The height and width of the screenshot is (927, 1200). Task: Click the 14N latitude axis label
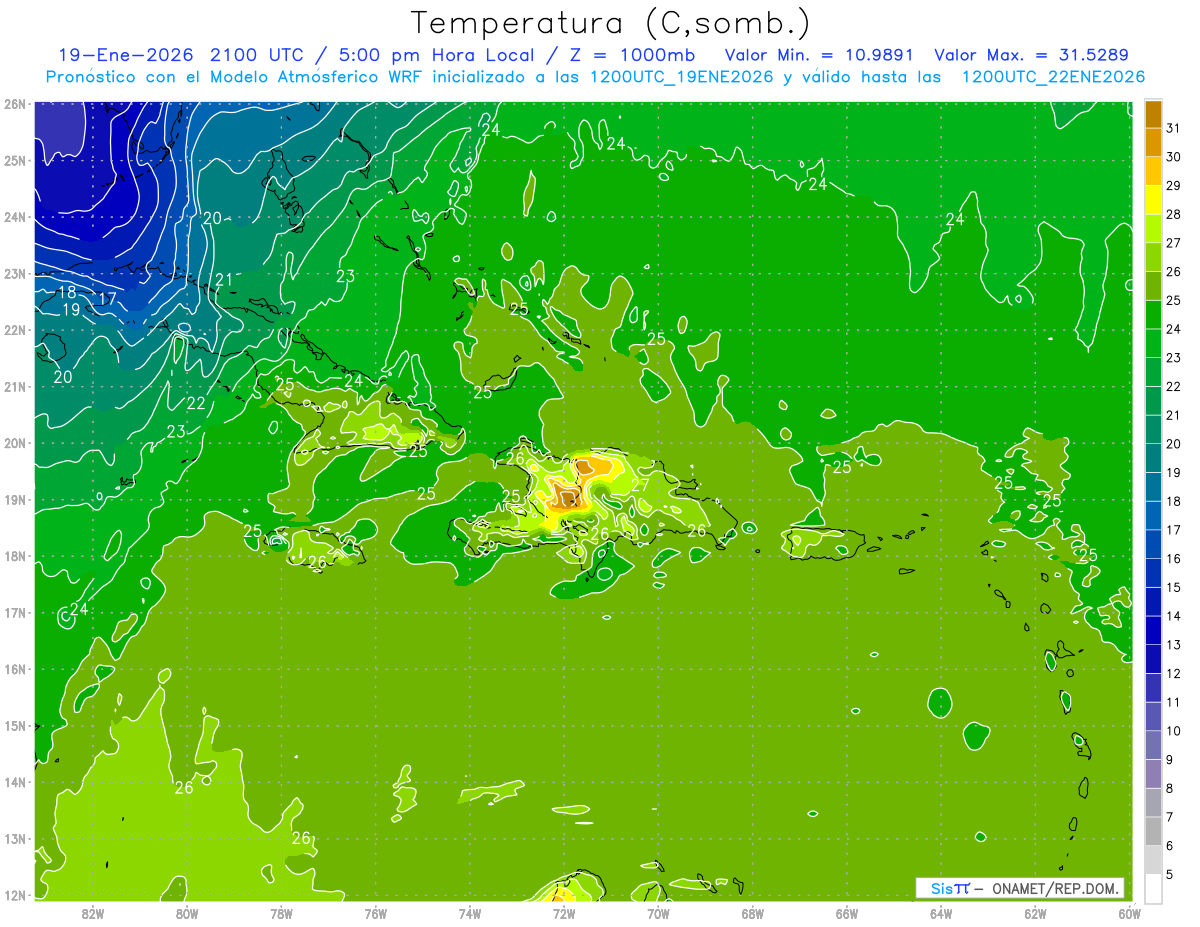[15, 782]
